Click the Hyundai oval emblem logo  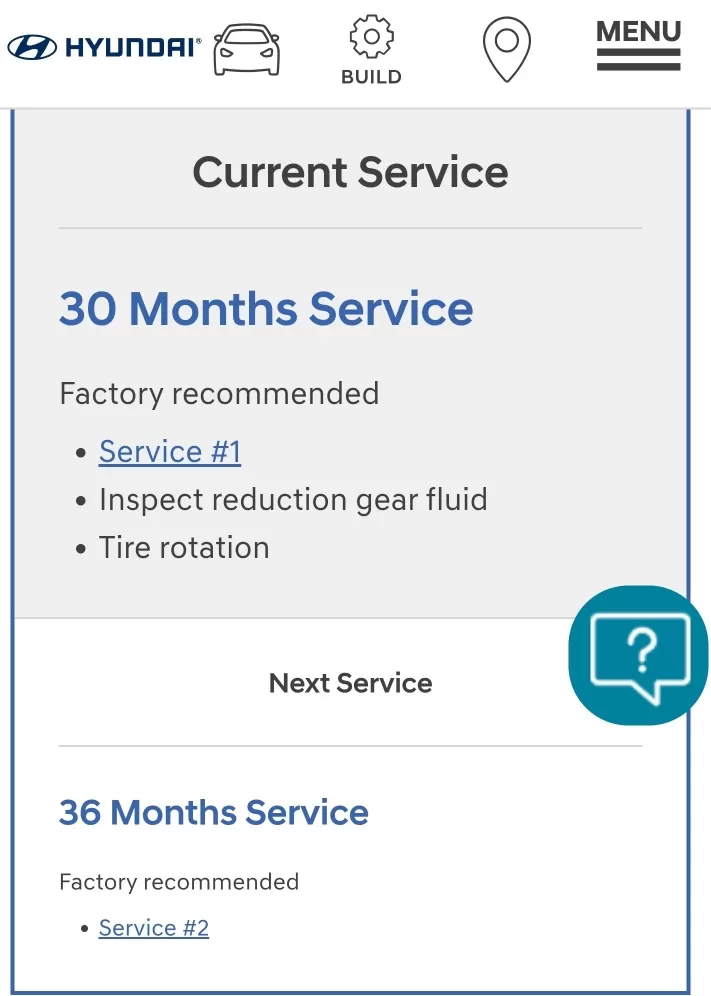click(x=32, y=47)
